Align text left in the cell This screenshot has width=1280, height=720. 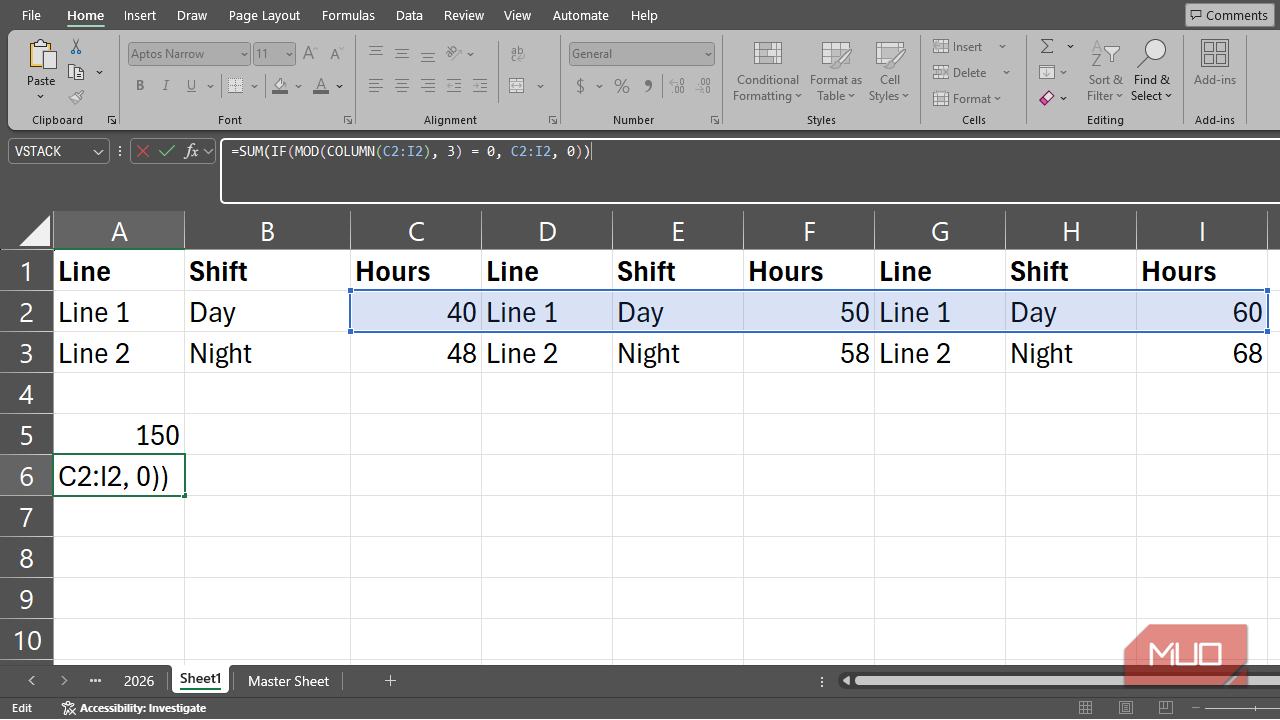pos(376,86)
